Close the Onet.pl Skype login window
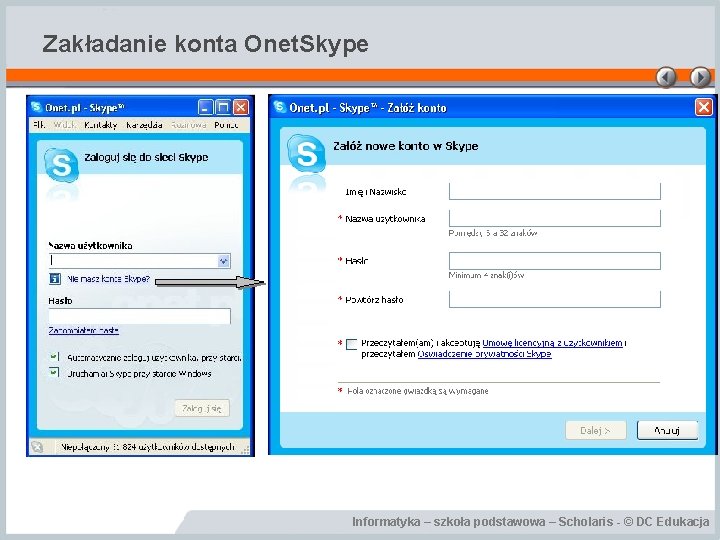This screenshot has width=720, height=540. [241, 107]
